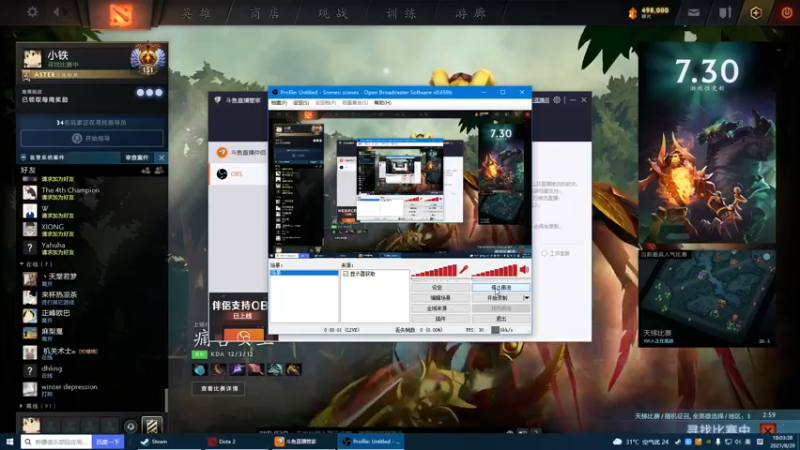Open 商店 store tab

pos(265,13)
